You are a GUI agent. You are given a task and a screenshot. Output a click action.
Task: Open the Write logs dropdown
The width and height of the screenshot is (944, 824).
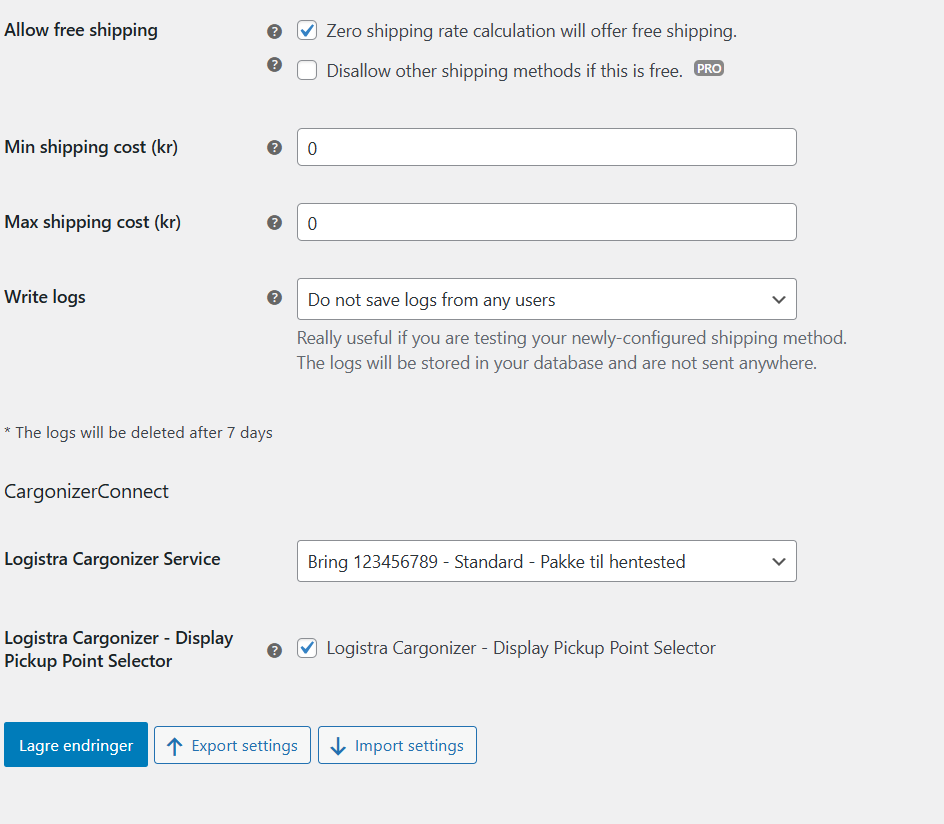[546, 299]
